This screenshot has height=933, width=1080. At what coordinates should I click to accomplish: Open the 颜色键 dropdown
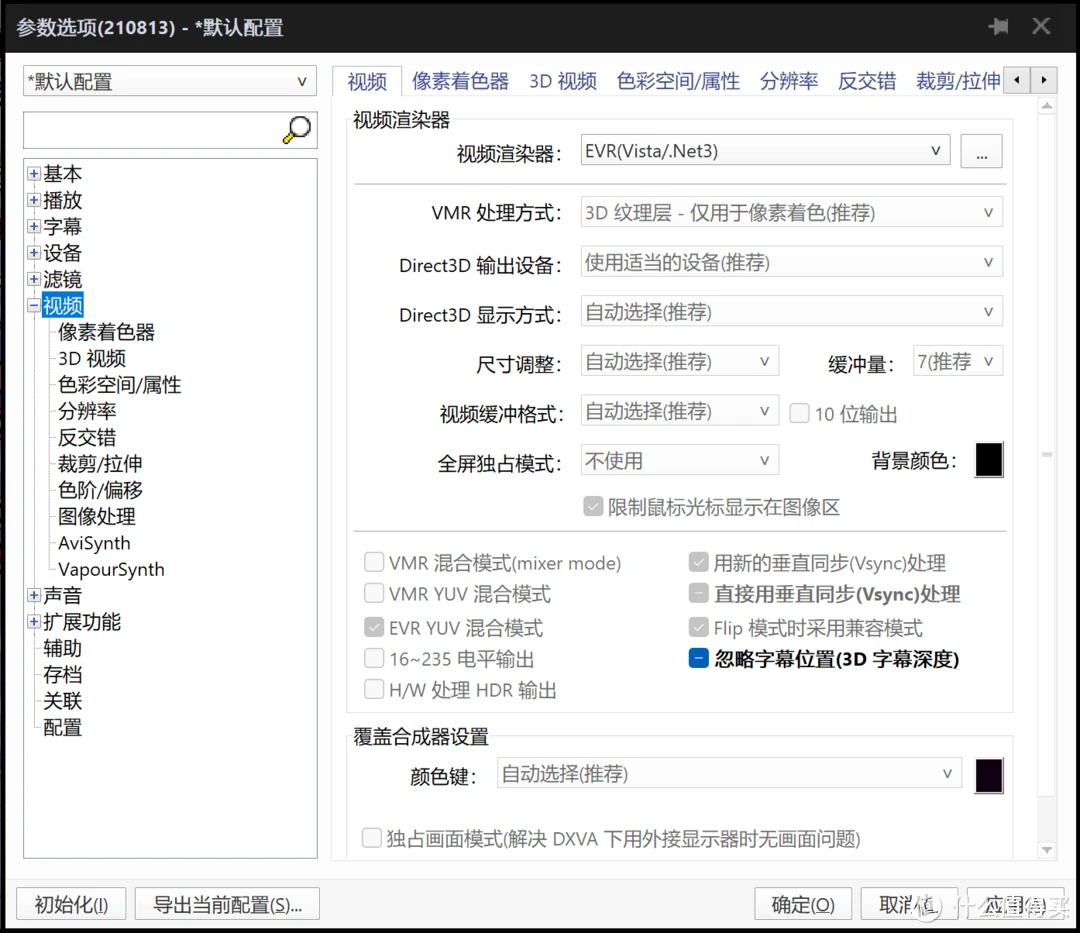729,774
